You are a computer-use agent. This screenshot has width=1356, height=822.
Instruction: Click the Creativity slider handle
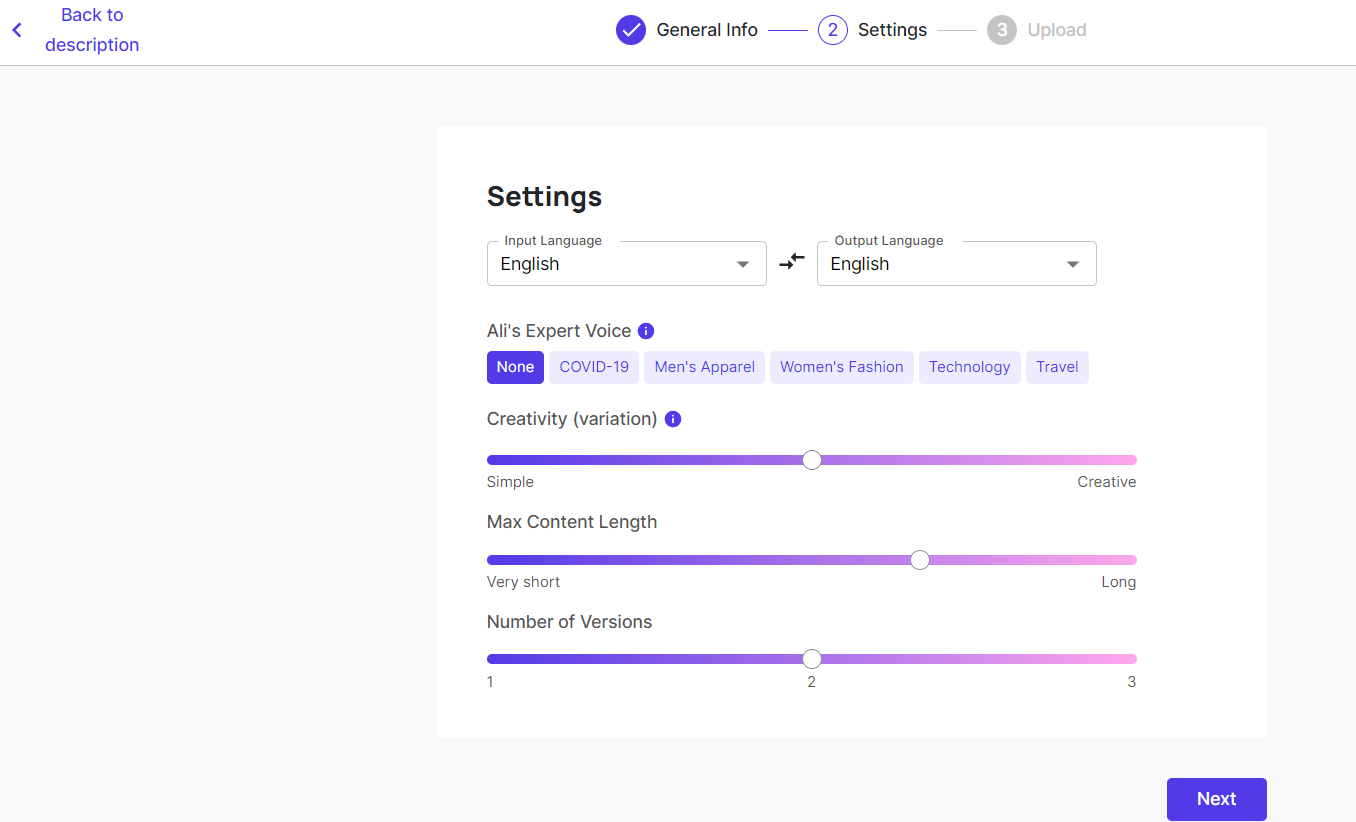pos(812,460)
